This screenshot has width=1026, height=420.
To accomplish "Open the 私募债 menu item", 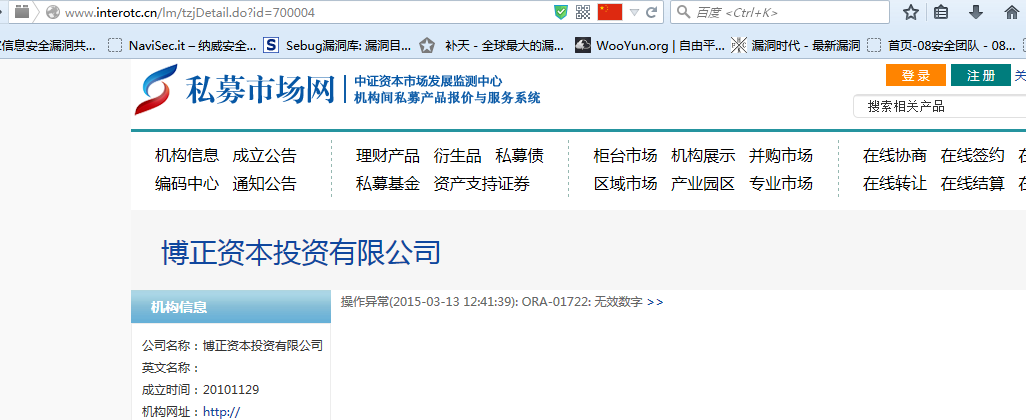I will 520,156.
